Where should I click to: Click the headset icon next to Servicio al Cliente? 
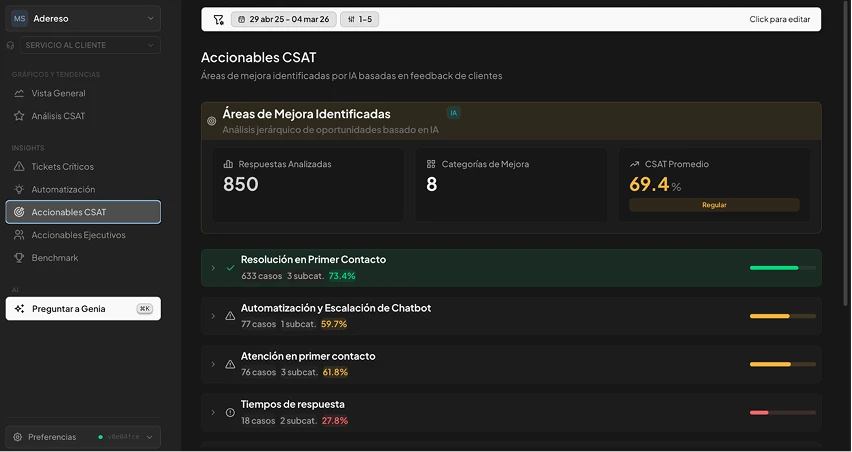10,46
